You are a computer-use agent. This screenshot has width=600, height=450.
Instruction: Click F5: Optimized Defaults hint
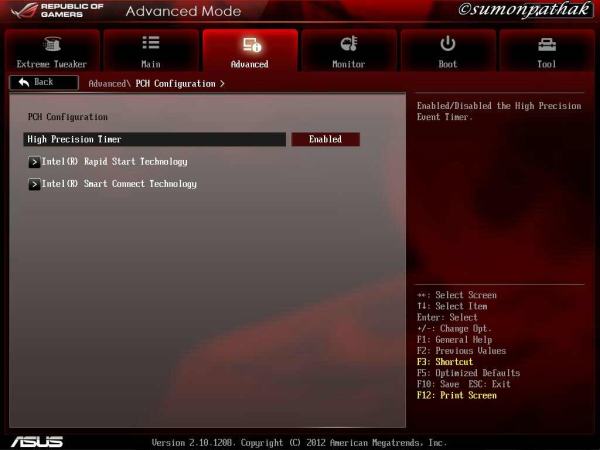click(x=468, y=373)
